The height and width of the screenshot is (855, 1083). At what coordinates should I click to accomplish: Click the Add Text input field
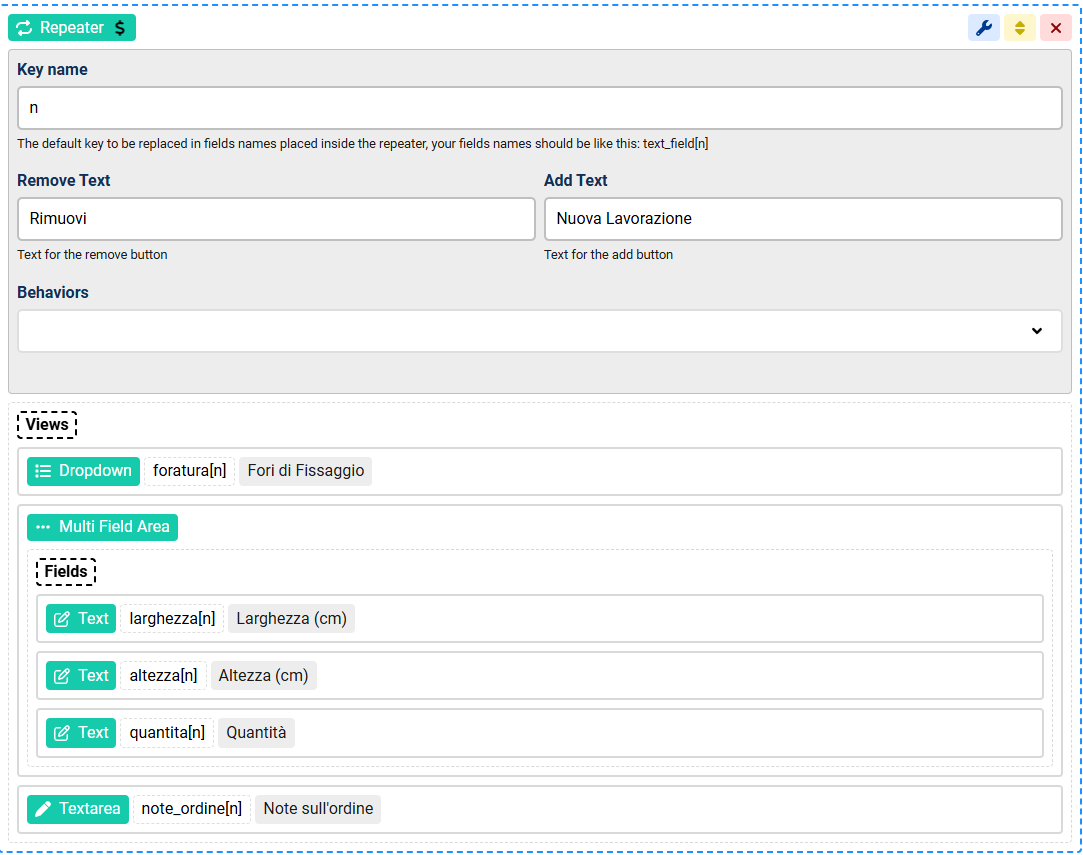(802, 219)
